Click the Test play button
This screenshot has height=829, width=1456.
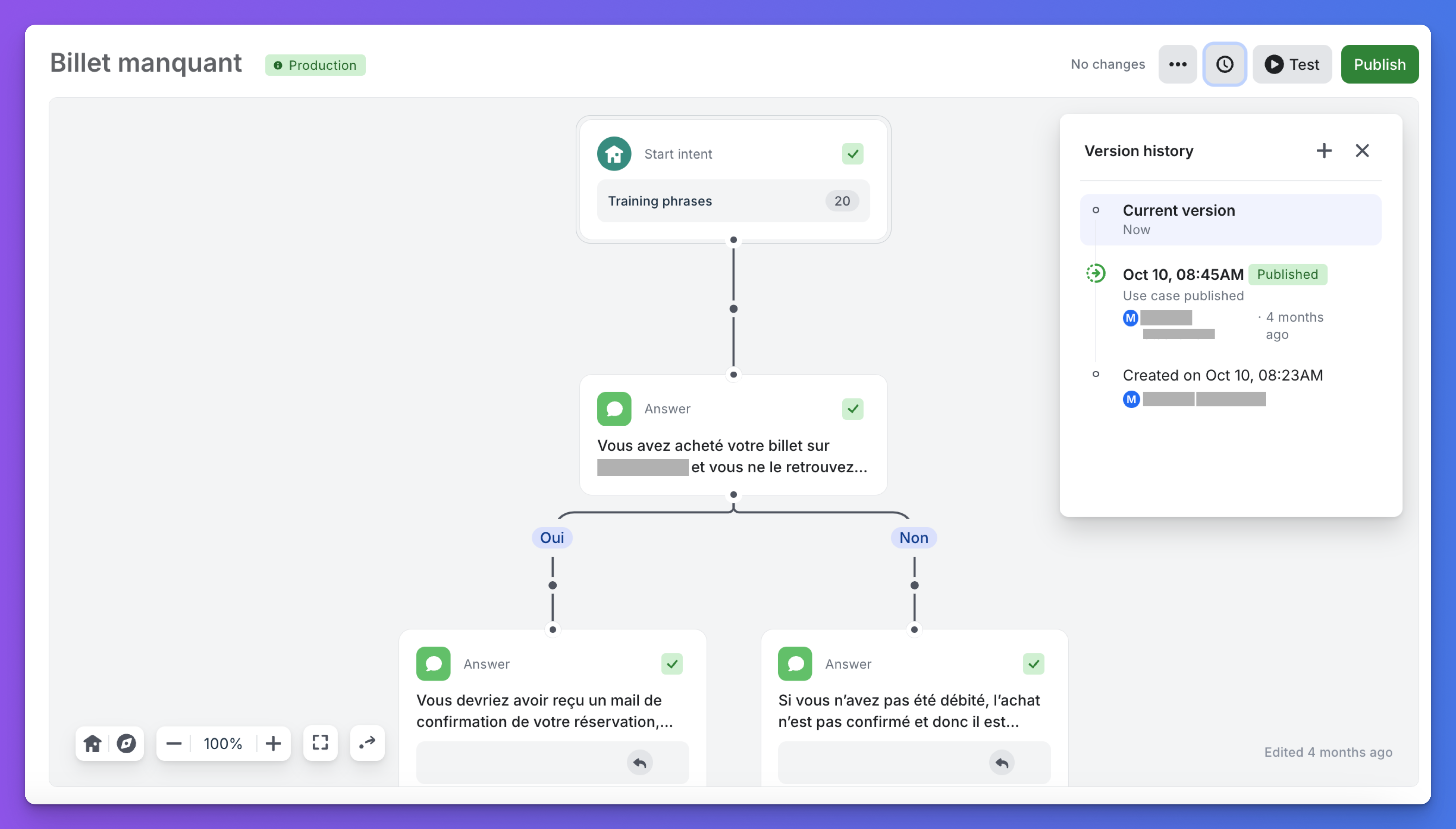[x=1291, y=64]
